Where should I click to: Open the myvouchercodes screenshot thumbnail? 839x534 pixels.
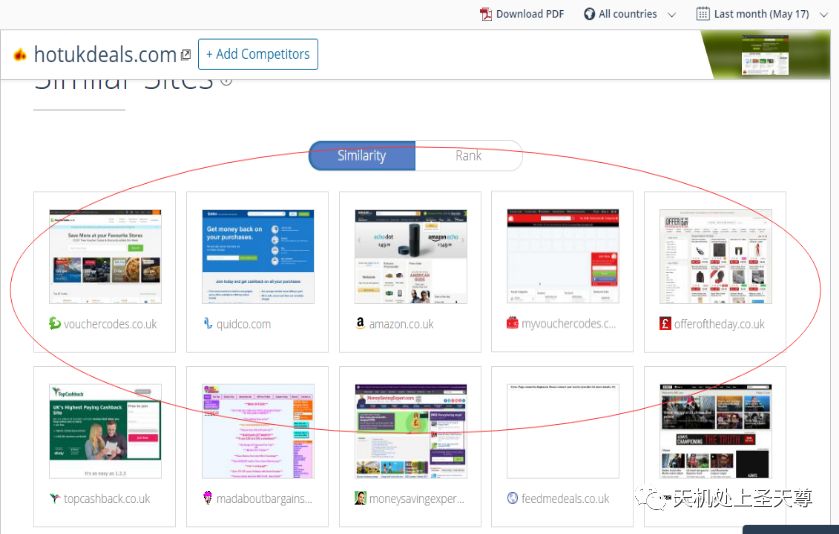coord(563,256)
